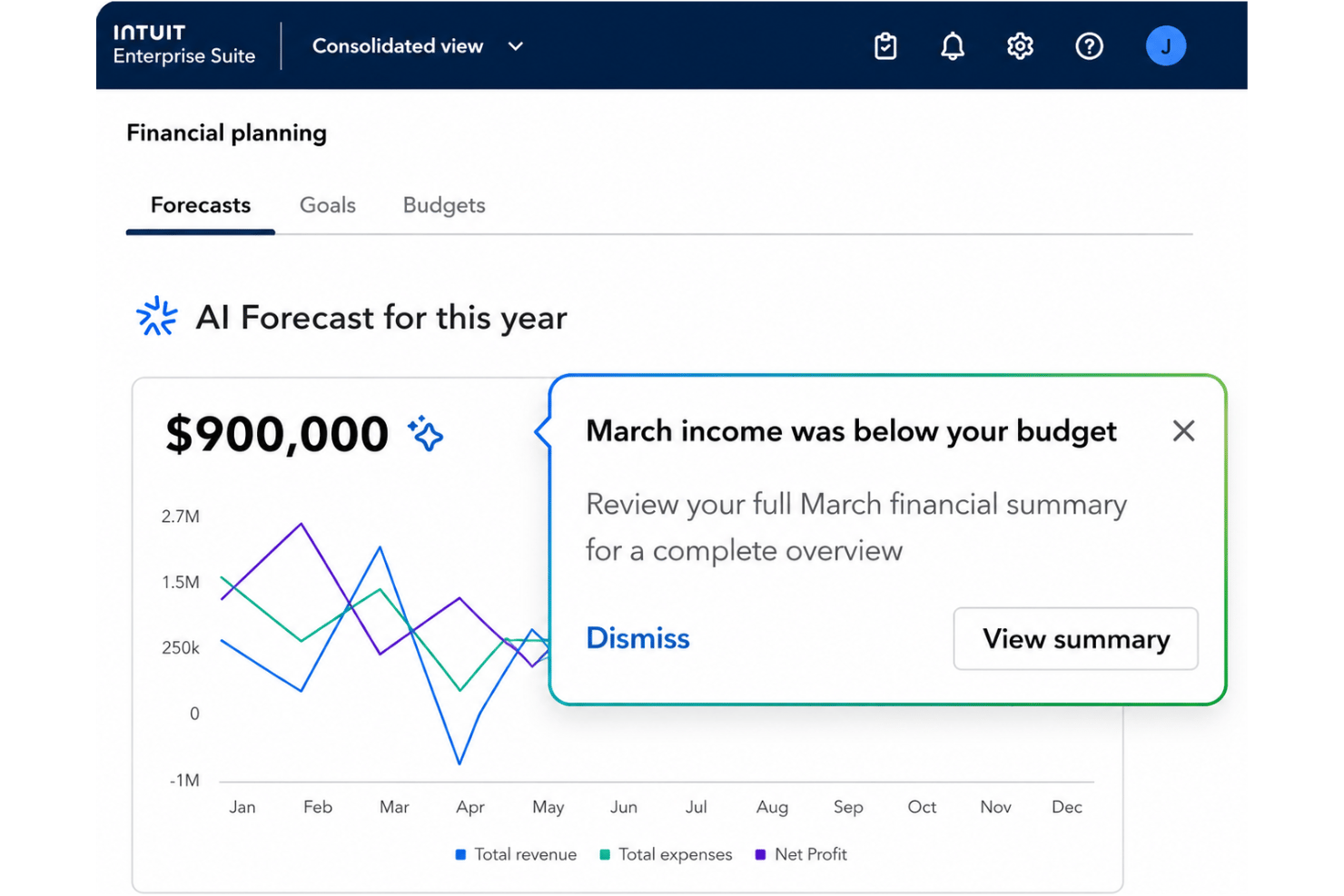Click the Intuit Enterprise Suite logo

click(184, 45)
